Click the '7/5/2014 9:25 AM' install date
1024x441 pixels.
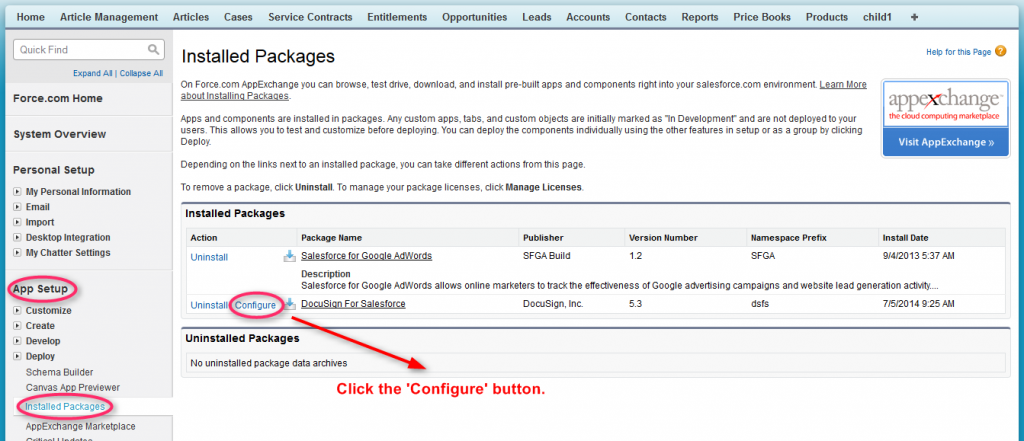918,304
